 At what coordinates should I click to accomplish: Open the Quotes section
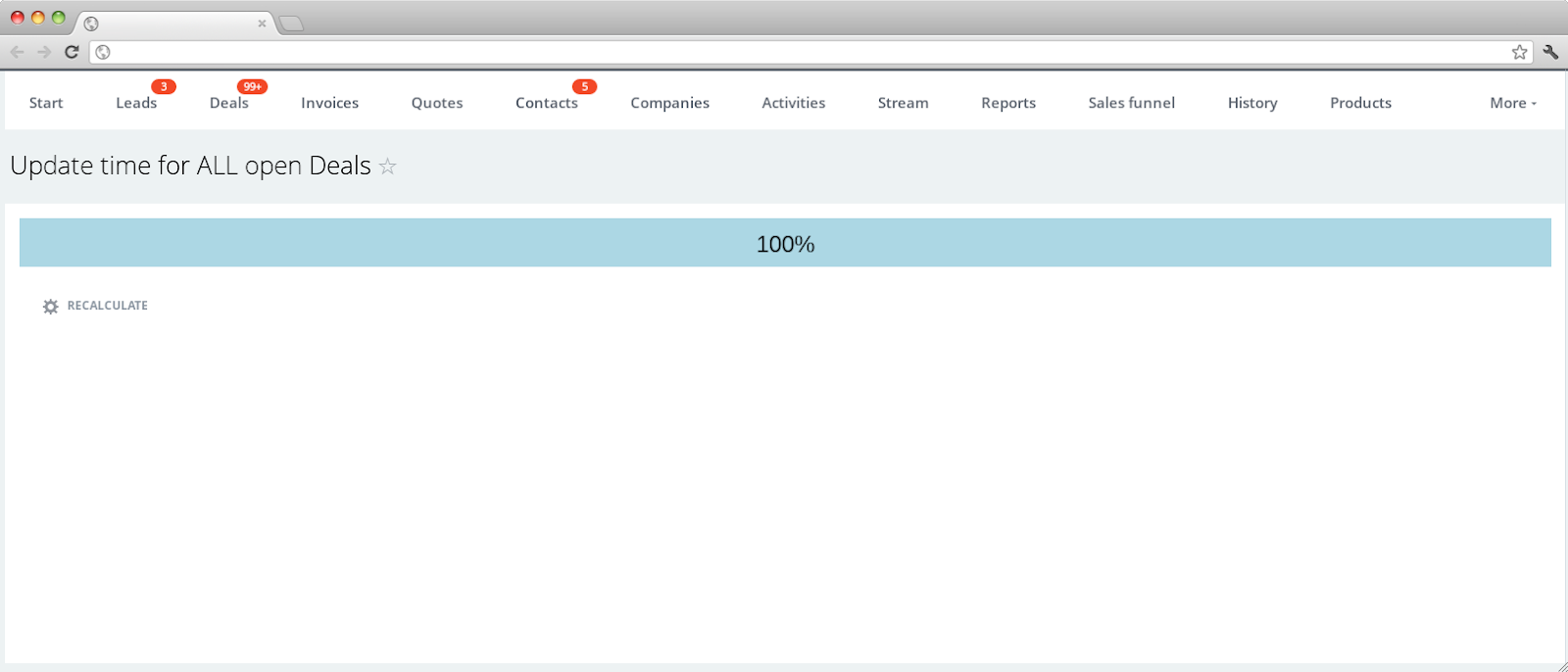tap(437, 103)
